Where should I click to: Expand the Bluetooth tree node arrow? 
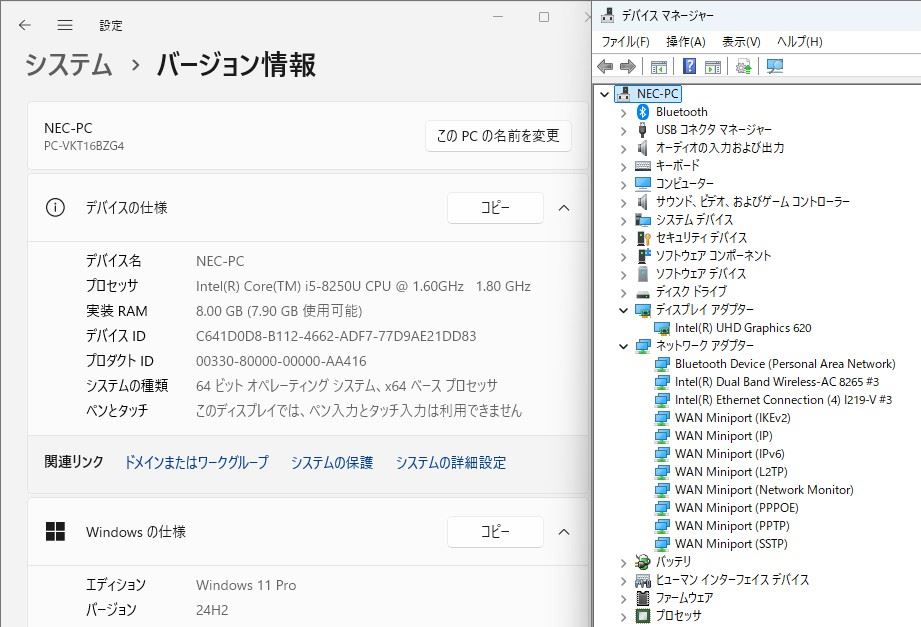point(623,112)
